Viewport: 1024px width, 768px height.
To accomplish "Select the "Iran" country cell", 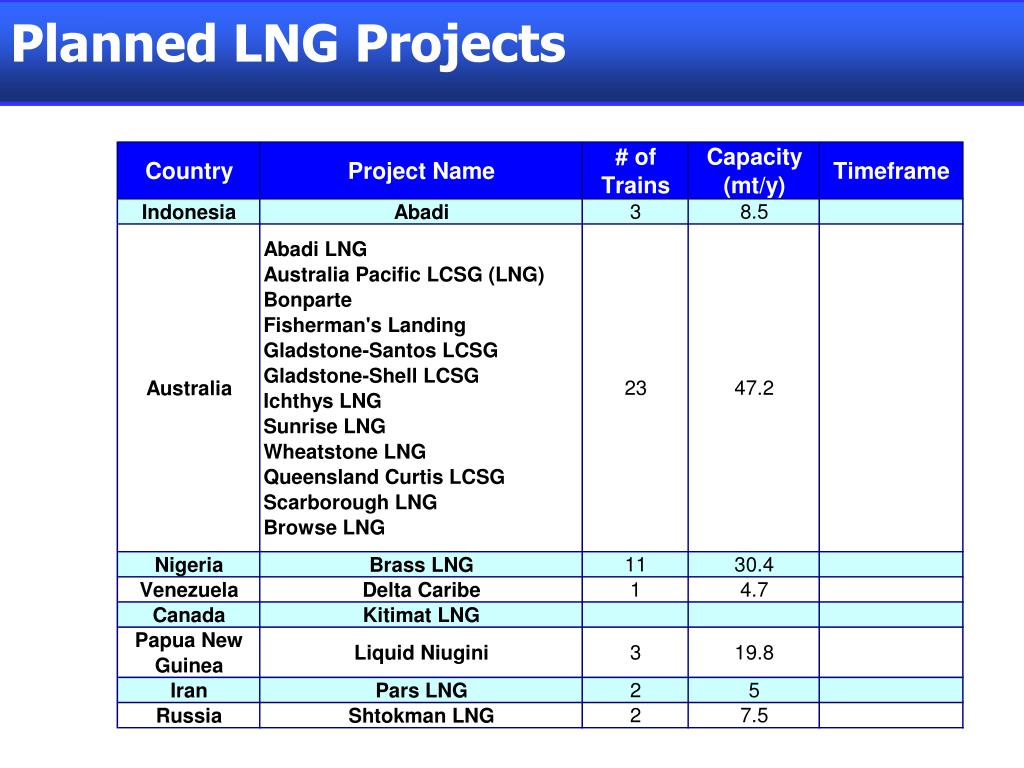I will 189,691.
